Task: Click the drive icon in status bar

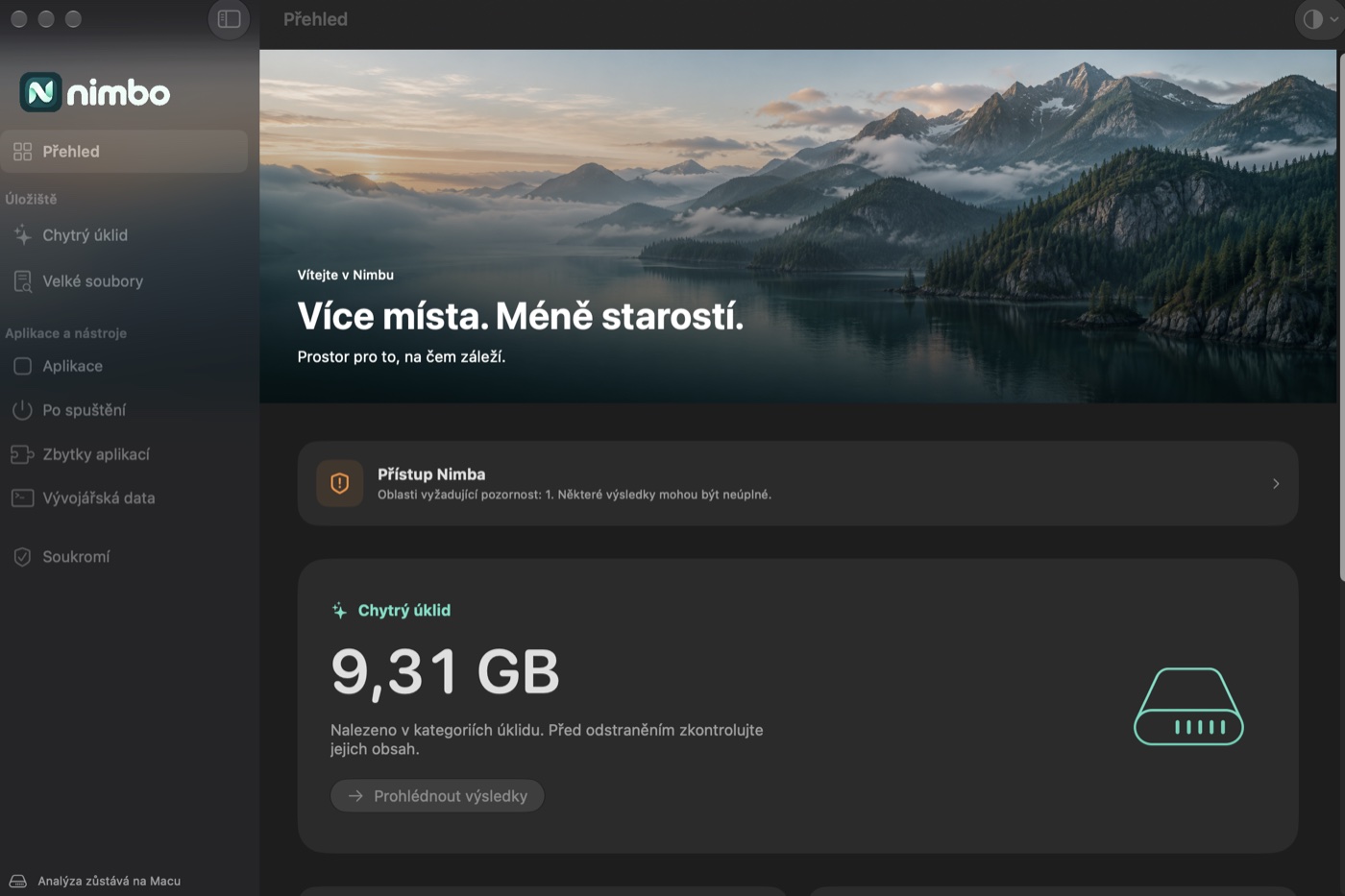Action: point(18,881)
